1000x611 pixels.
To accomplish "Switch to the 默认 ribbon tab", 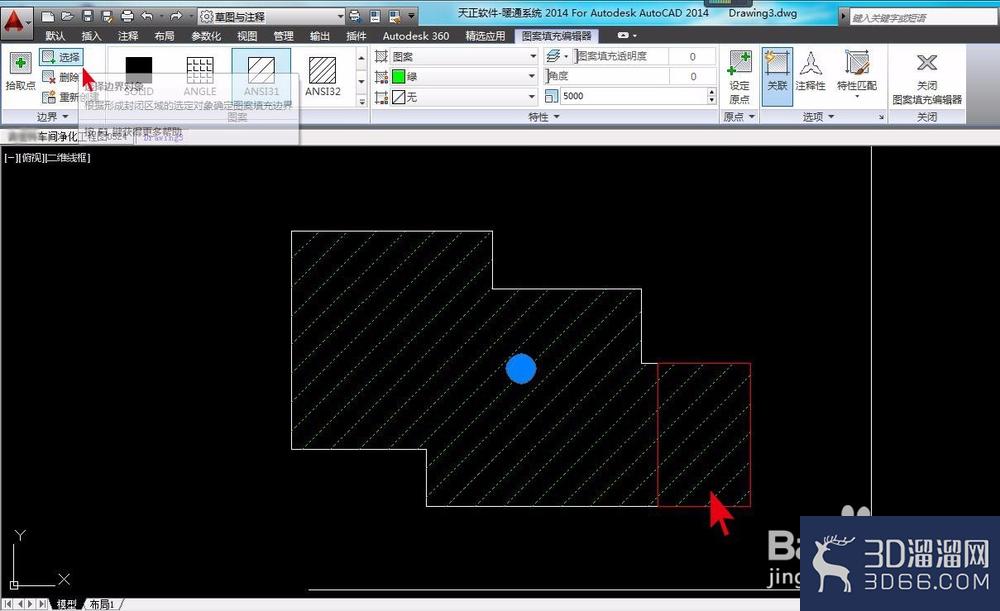I will pyautogui.click(x=55, y=36).
